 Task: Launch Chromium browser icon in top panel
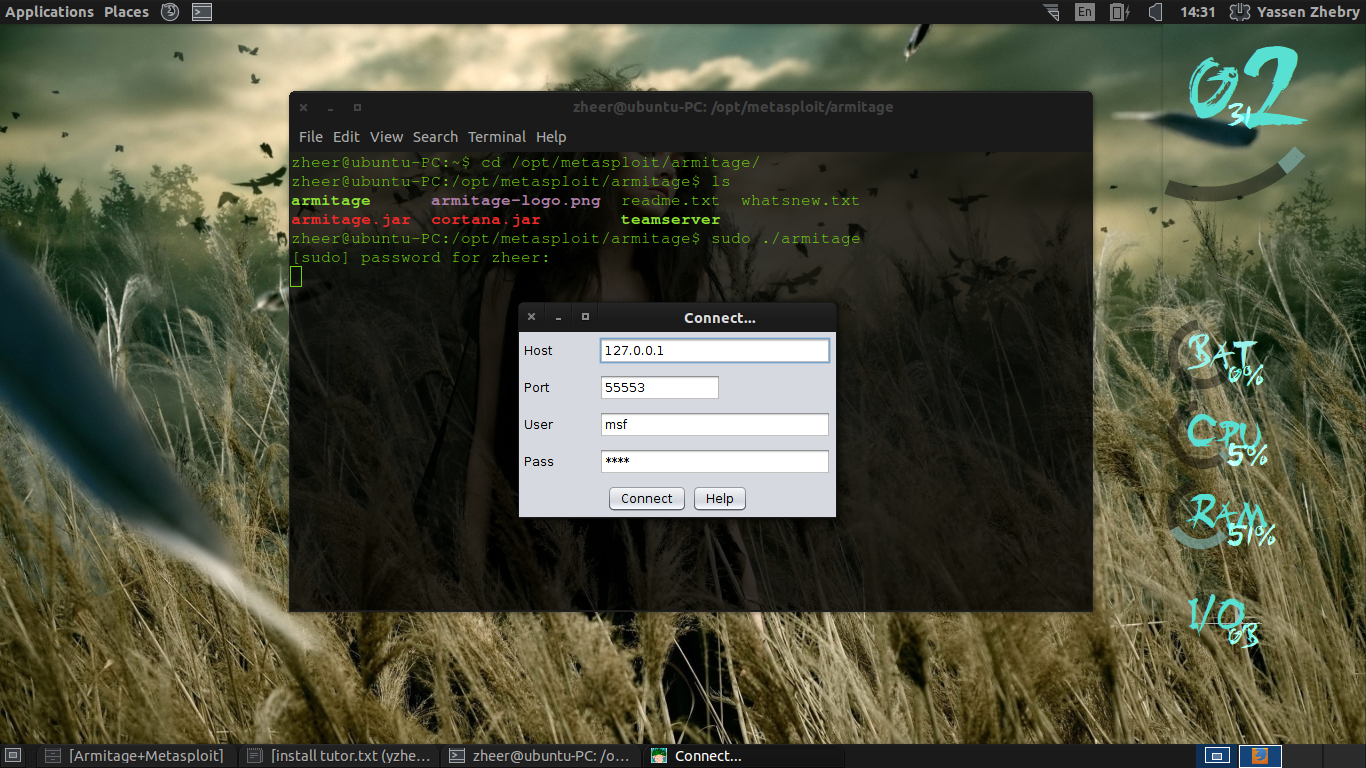pyautogui.click(x=170, y=12)
